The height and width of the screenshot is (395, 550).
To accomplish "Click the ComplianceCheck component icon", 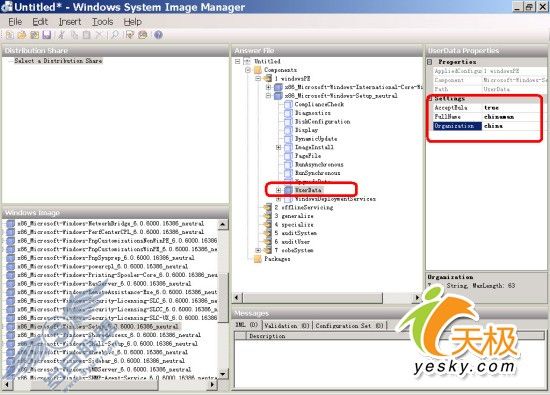I will (288, 104).
